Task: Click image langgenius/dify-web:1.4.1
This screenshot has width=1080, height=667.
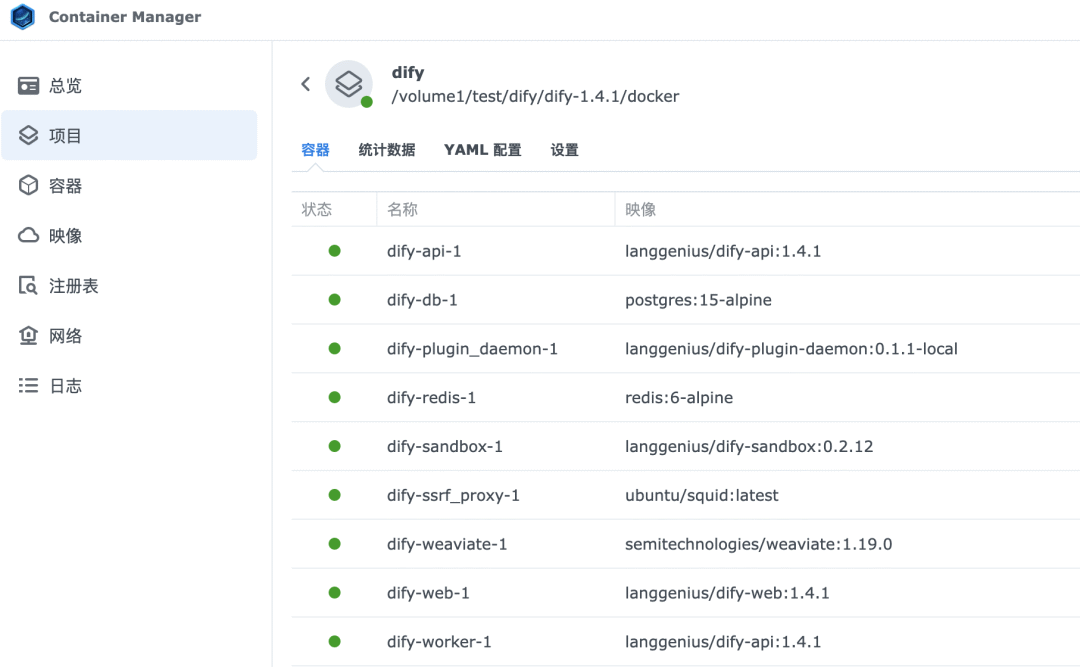Action: [x=727, y=593]
